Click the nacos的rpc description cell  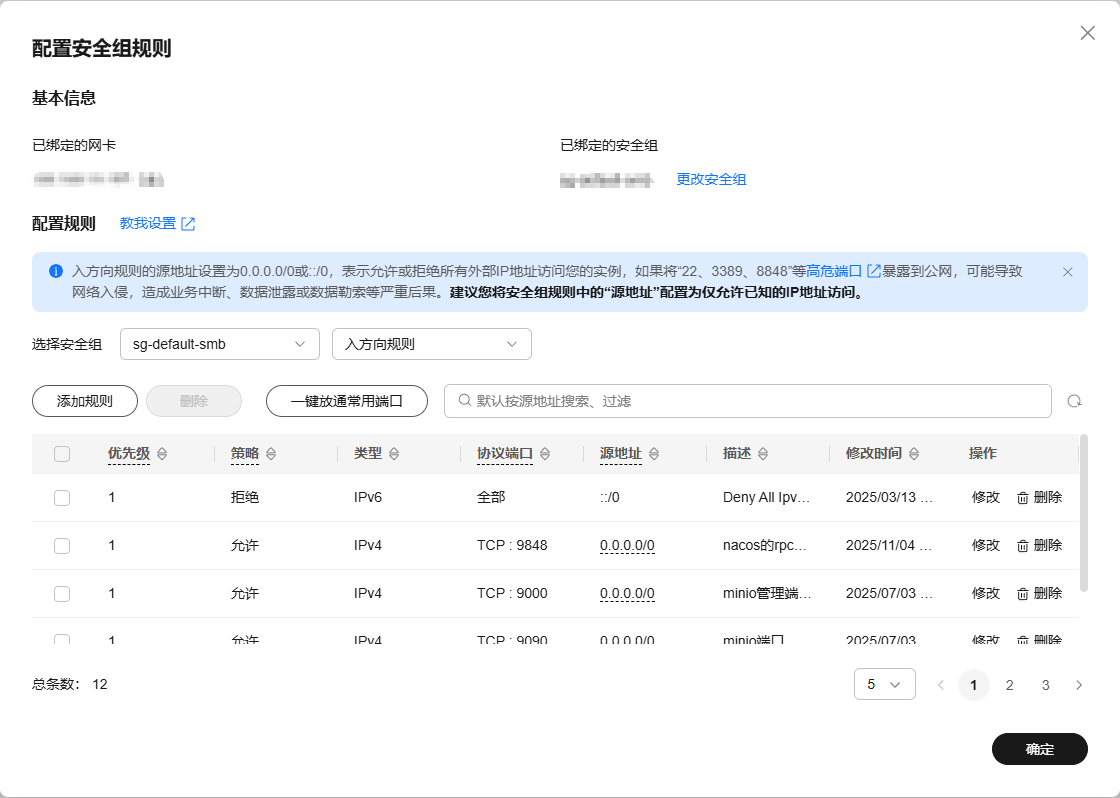[765, 546]
